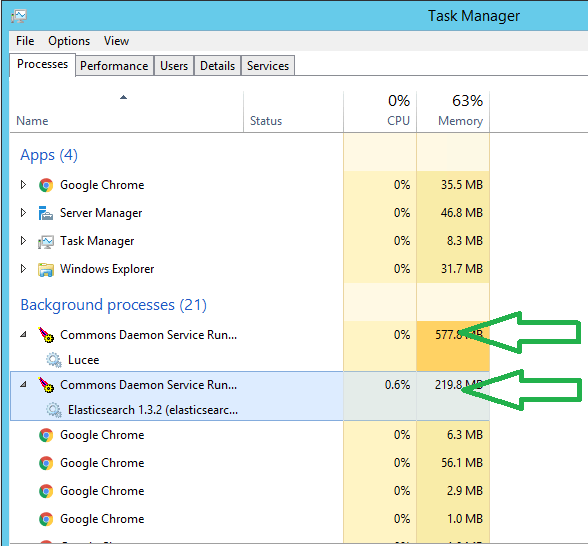Click the feather icon of the Commons Daemon row above Lucee
Viewport: 588px width, 546px height.
(x=46, y=334)
